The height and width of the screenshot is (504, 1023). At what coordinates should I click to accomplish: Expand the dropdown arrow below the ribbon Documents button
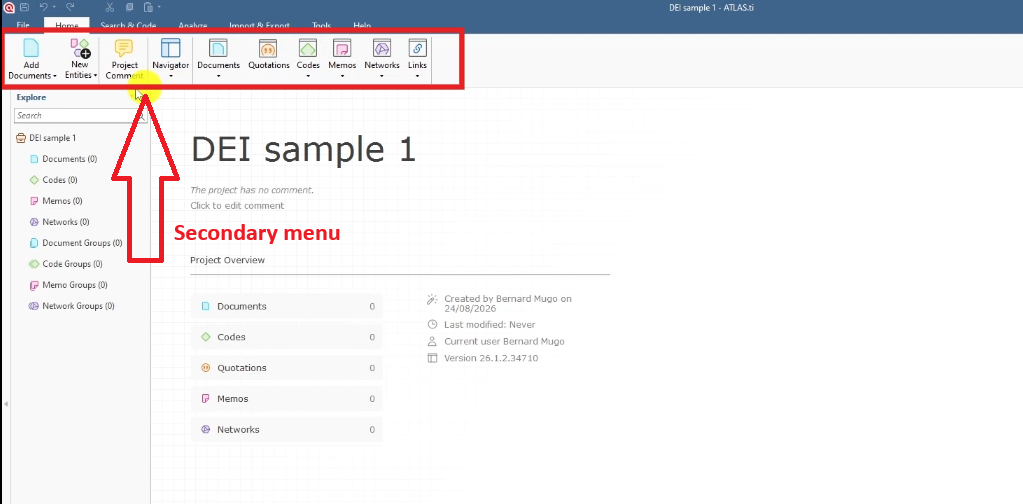click(219, 76)
